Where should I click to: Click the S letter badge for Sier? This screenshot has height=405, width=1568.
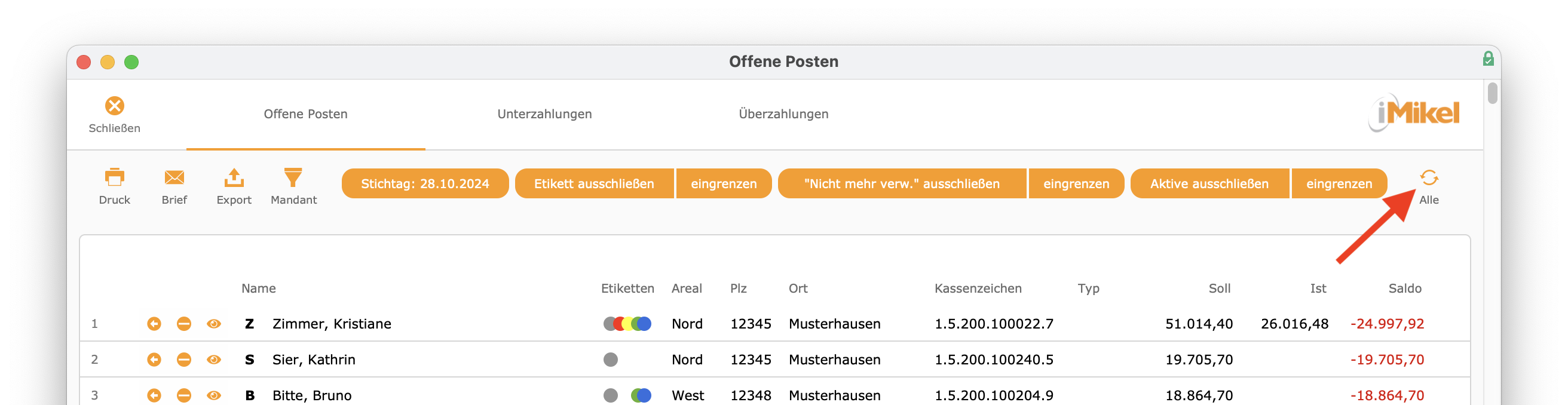(250, 360)
